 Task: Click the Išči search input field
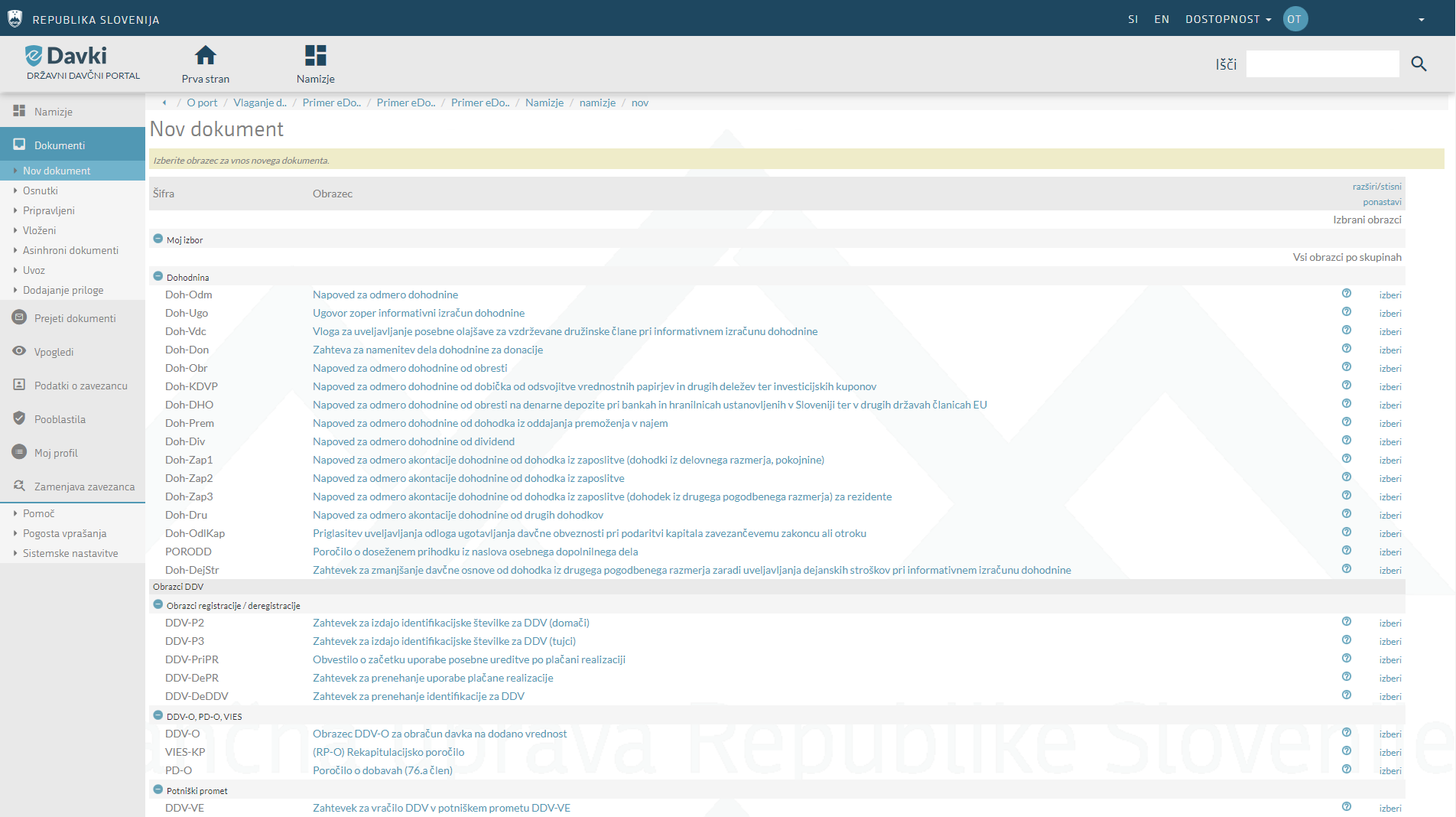[x=1322, y=64]
